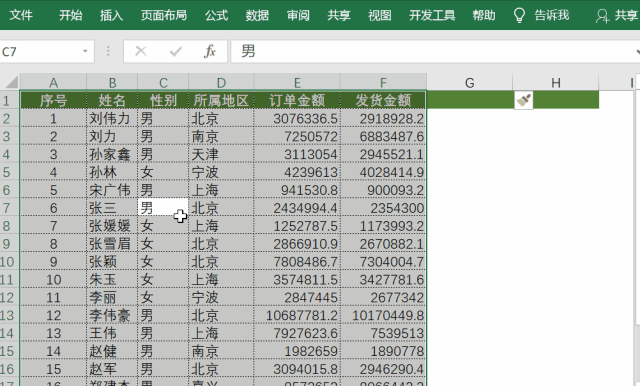This screenshot has height=386, width=640.
Task: Click the lightbulb Tell Me icon
Action: point(519,16)
